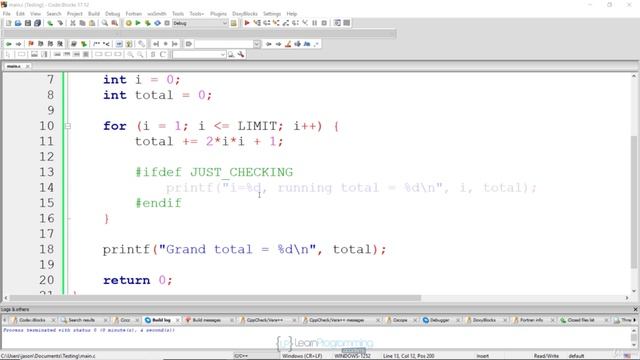Screen dimensions: 640x360
Task: Open the Edit menu
Action: (20, 14)
